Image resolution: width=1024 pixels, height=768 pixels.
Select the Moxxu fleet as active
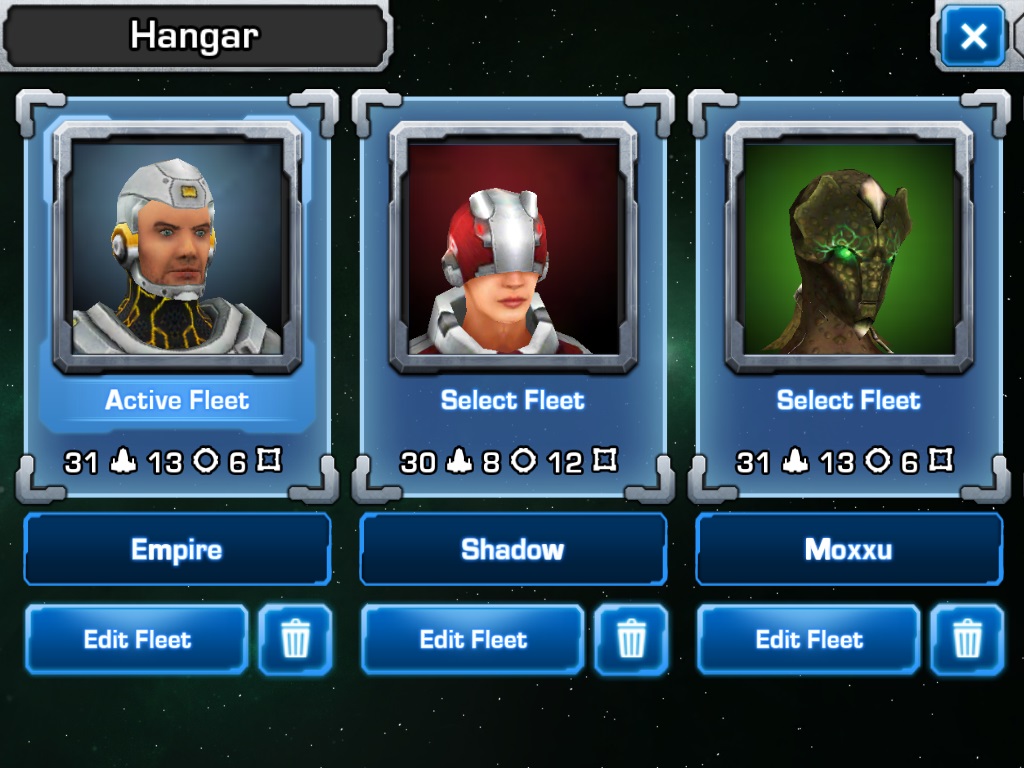(x=848, y=400)
